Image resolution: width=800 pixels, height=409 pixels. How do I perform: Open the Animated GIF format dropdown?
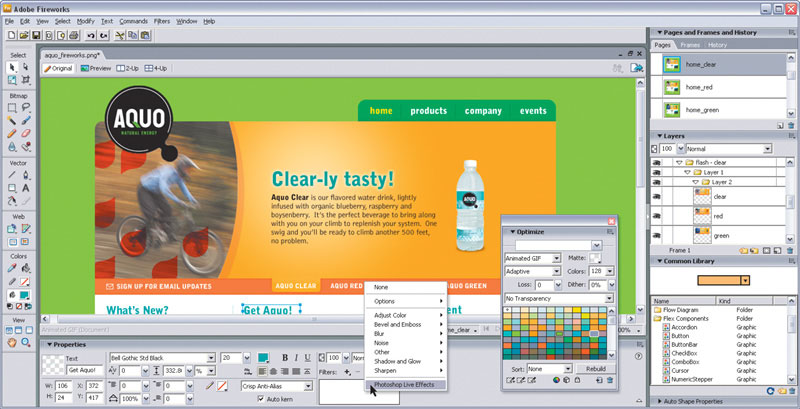tap(557, 259)
